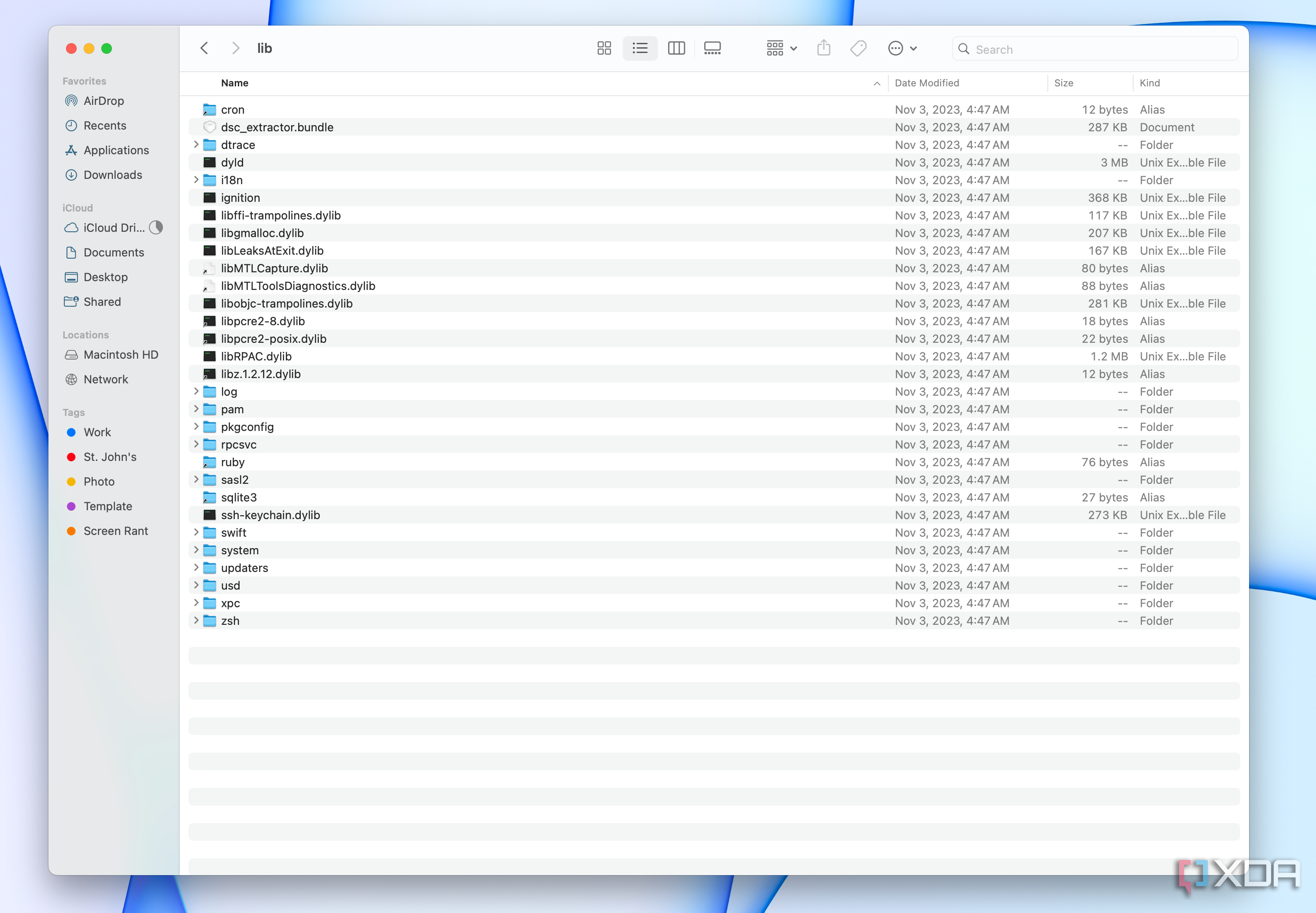Screen dimensions: 1316x913
Task: Click the iCloud Drive storage indicator
Action: tap(156, 228)
